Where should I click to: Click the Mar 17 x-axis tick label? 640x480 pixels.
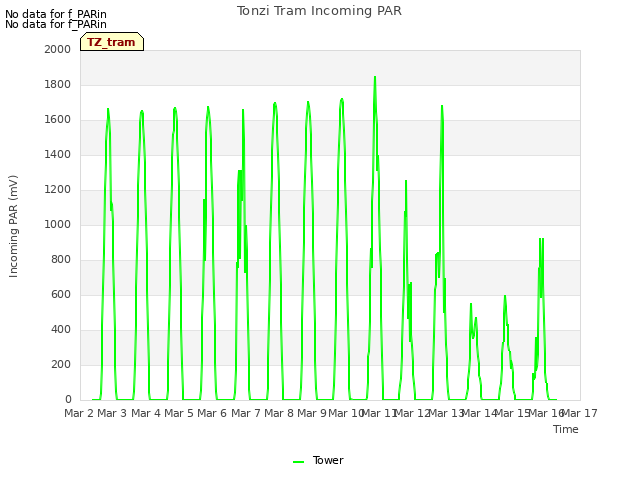[x=580, y=413]
